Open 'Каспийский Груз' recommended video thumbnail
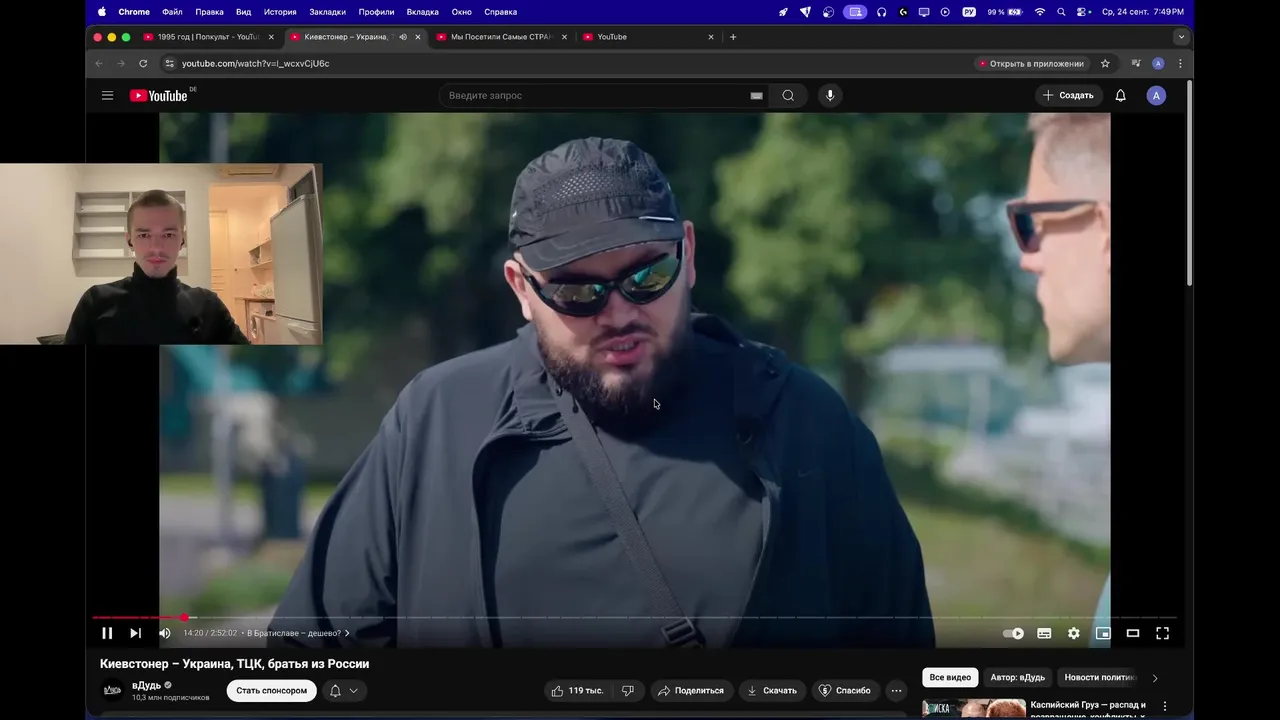Screen dimensions: 1280x720 (x=974, y=708)
